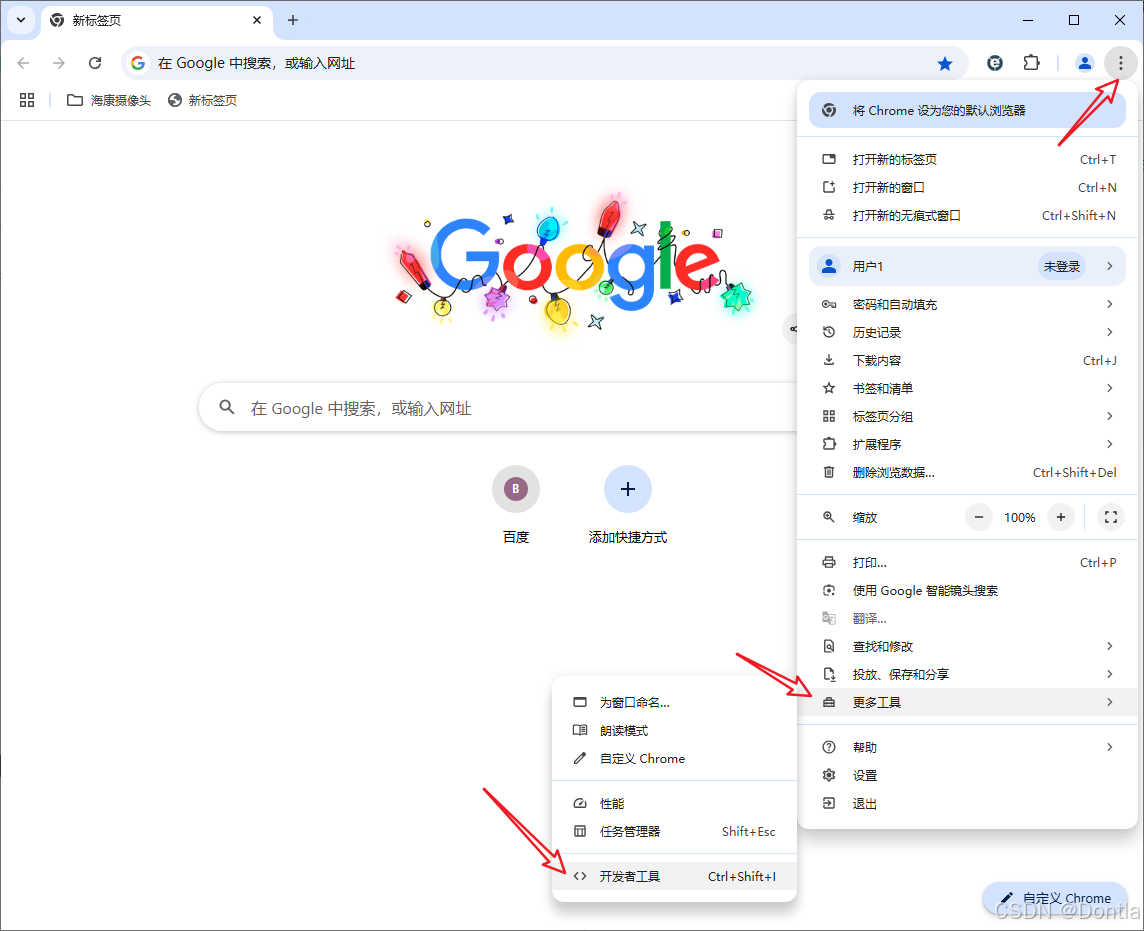The height and width of the screenshot is (931, 1144).
Task: Click the 100% zoom level value
Action: tap(1019, 517)
